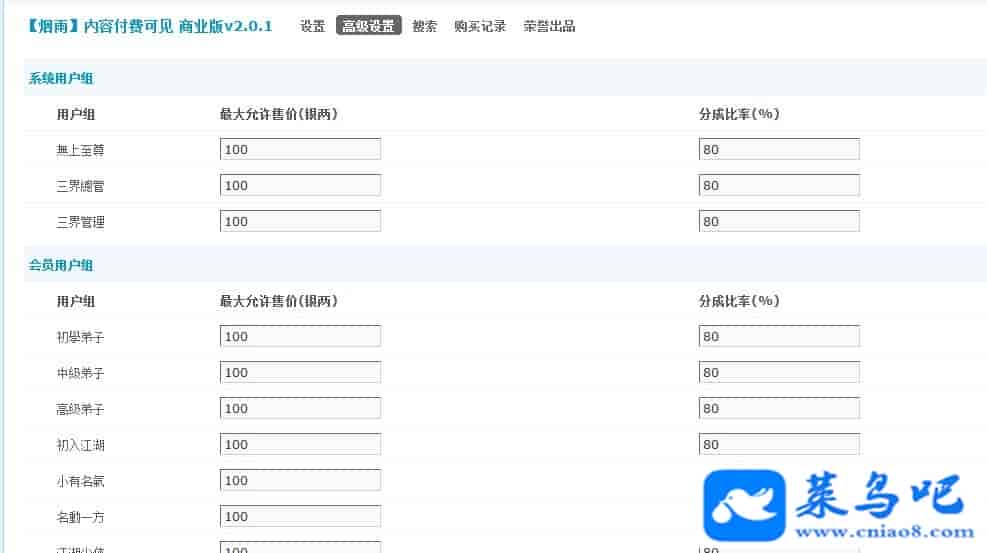Click the max price input for 初入江湖

(x=300, y=445)
